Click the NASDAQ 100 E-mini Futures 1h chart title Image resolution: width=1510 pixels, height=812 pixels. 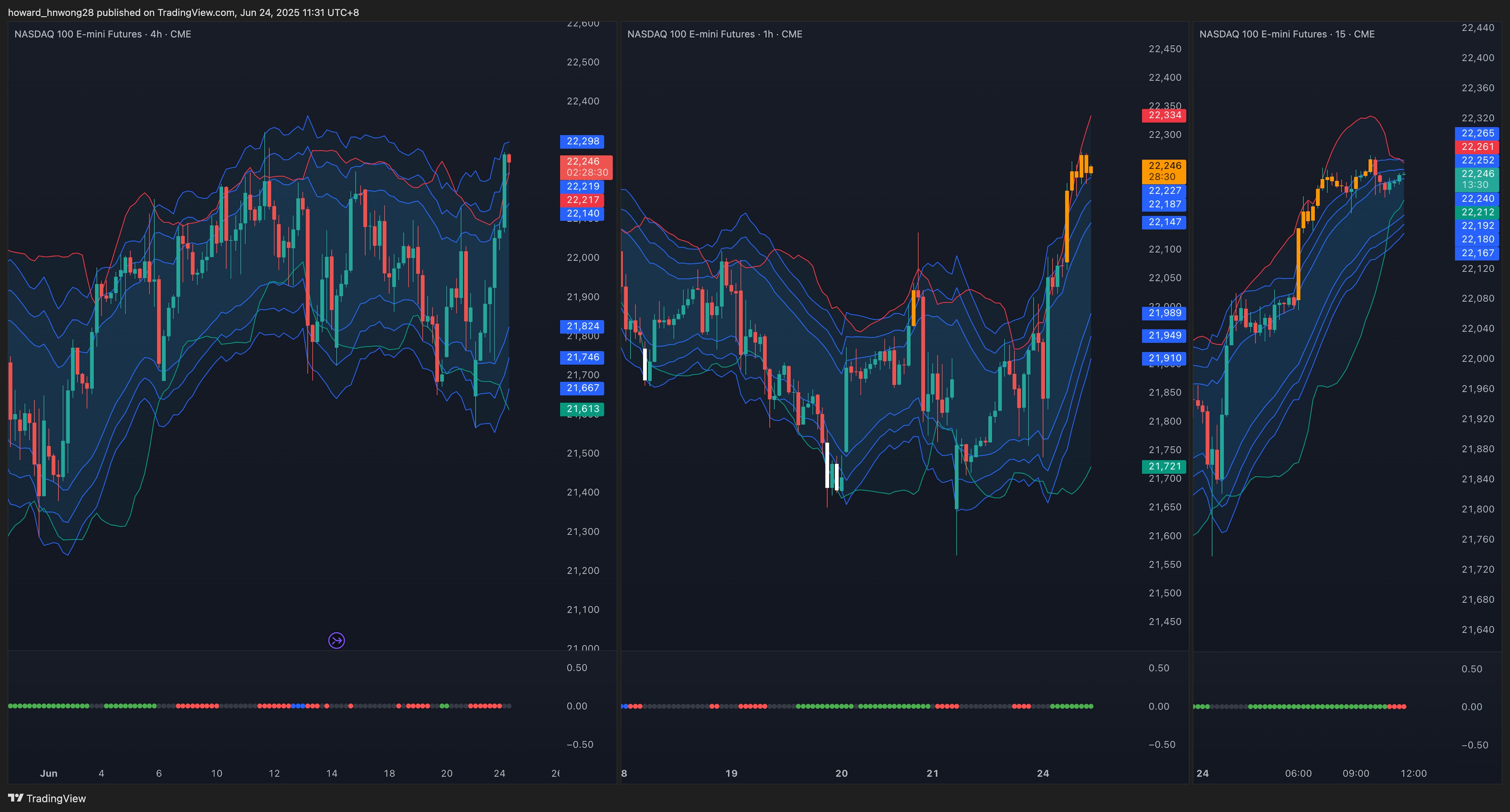tap(714, 34)
